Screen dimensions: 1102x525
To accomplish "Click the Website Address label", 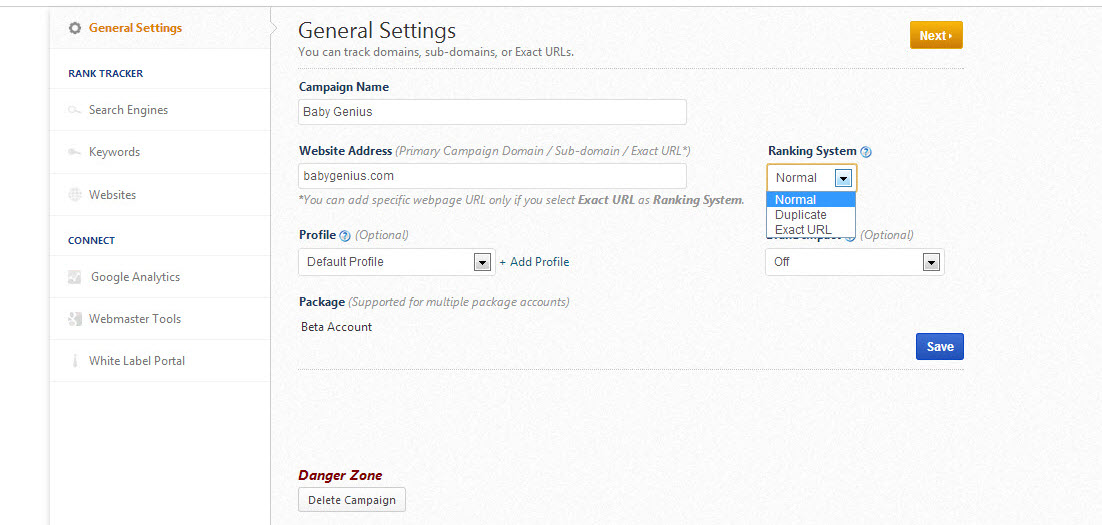I will pos(345,151).
